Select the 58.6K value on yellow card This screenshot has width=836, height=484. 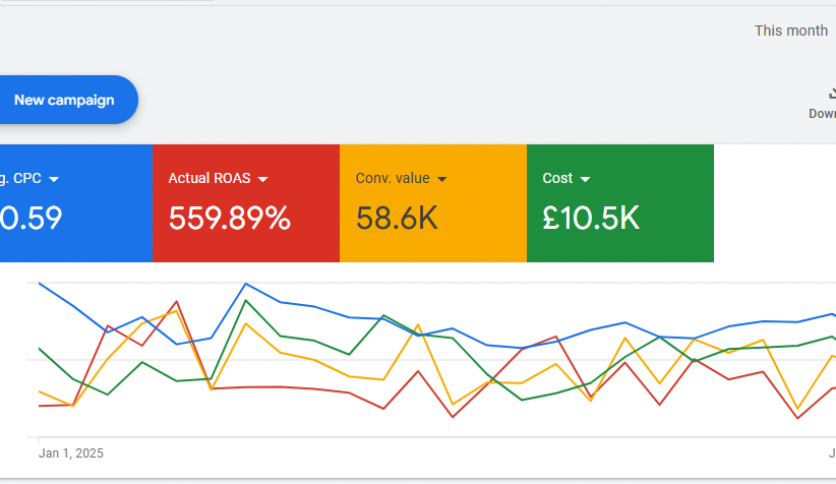[396, 218]
